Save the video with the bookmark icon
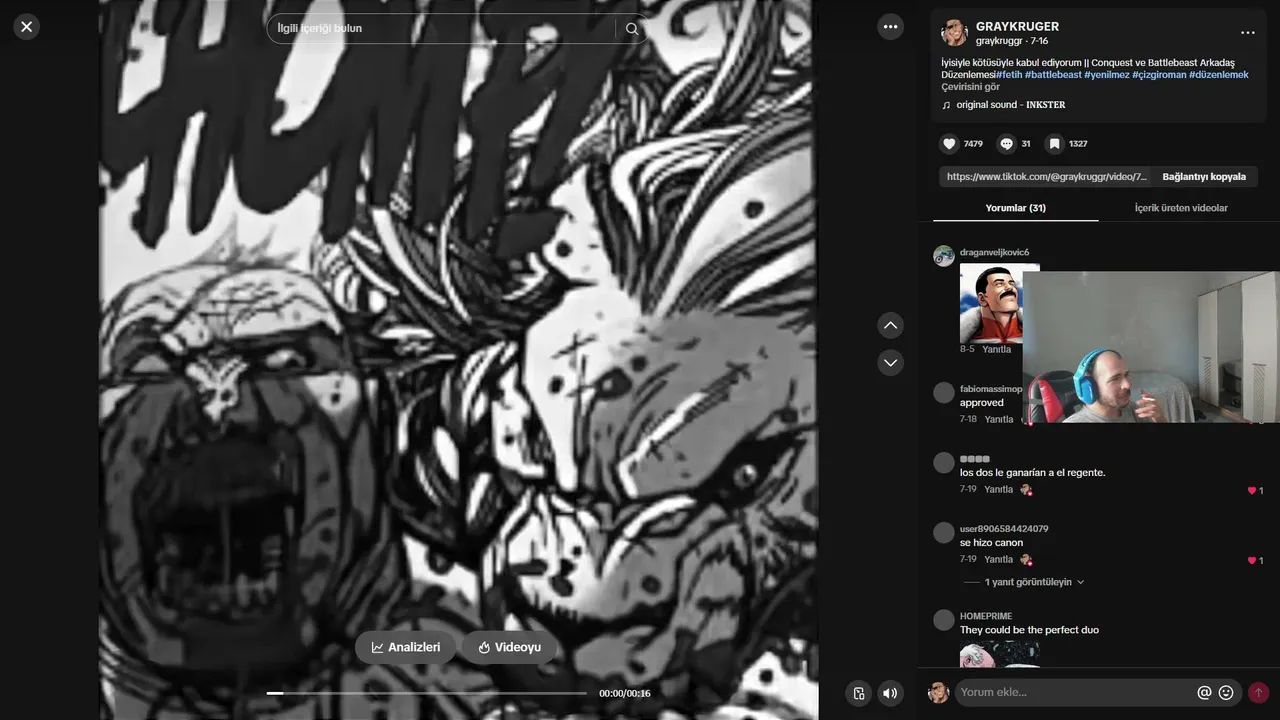Viewport: 1280px width, 720px height. [x=1054, y=144]
